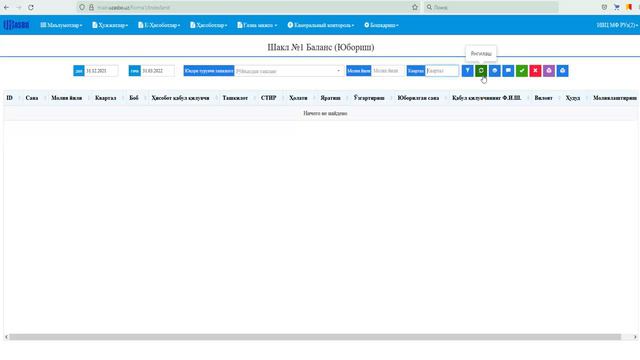The image size is (640, 360).
Task: Sort by the Холати column header
Action: [298, 98]
